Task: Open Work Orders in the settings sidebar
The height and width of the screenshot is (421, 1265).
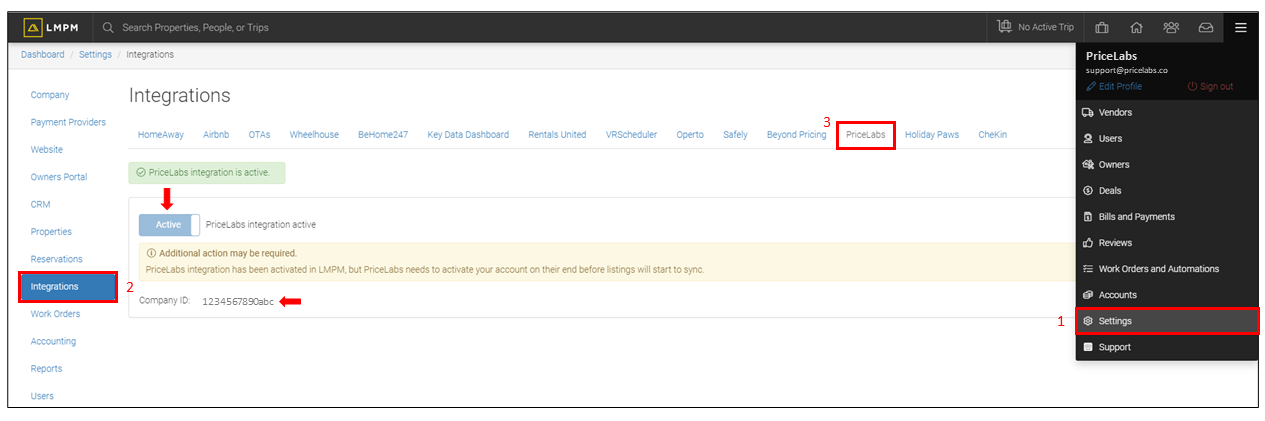Action: 55,314
